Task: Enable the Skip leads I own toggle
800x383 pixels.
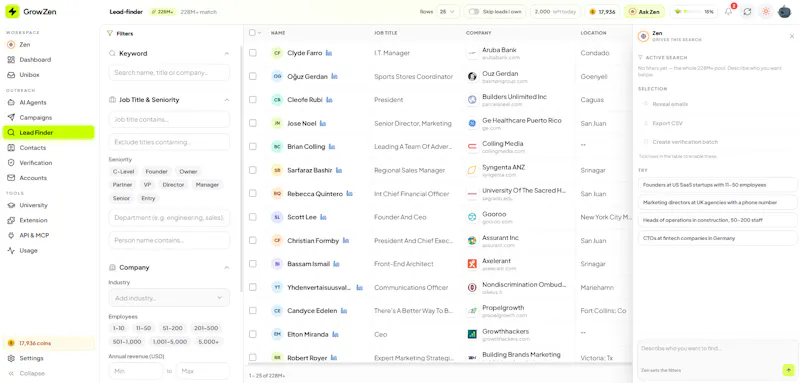Action: 474,12
